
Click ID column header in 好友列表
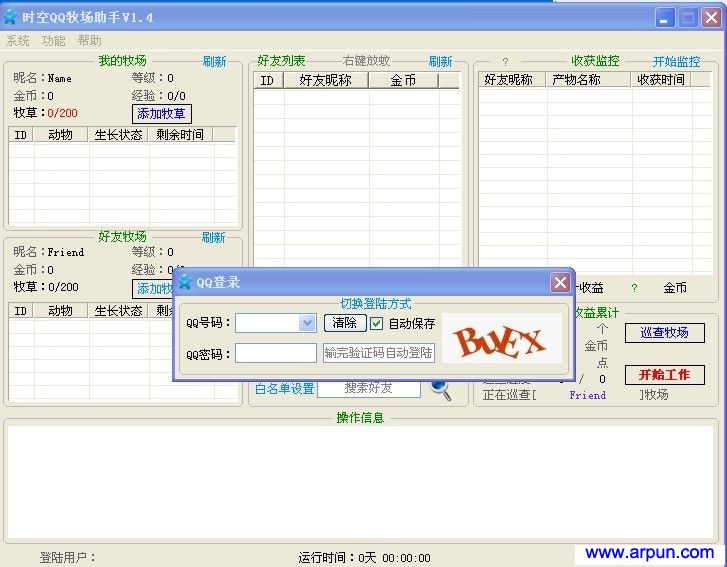pos(268,81)
